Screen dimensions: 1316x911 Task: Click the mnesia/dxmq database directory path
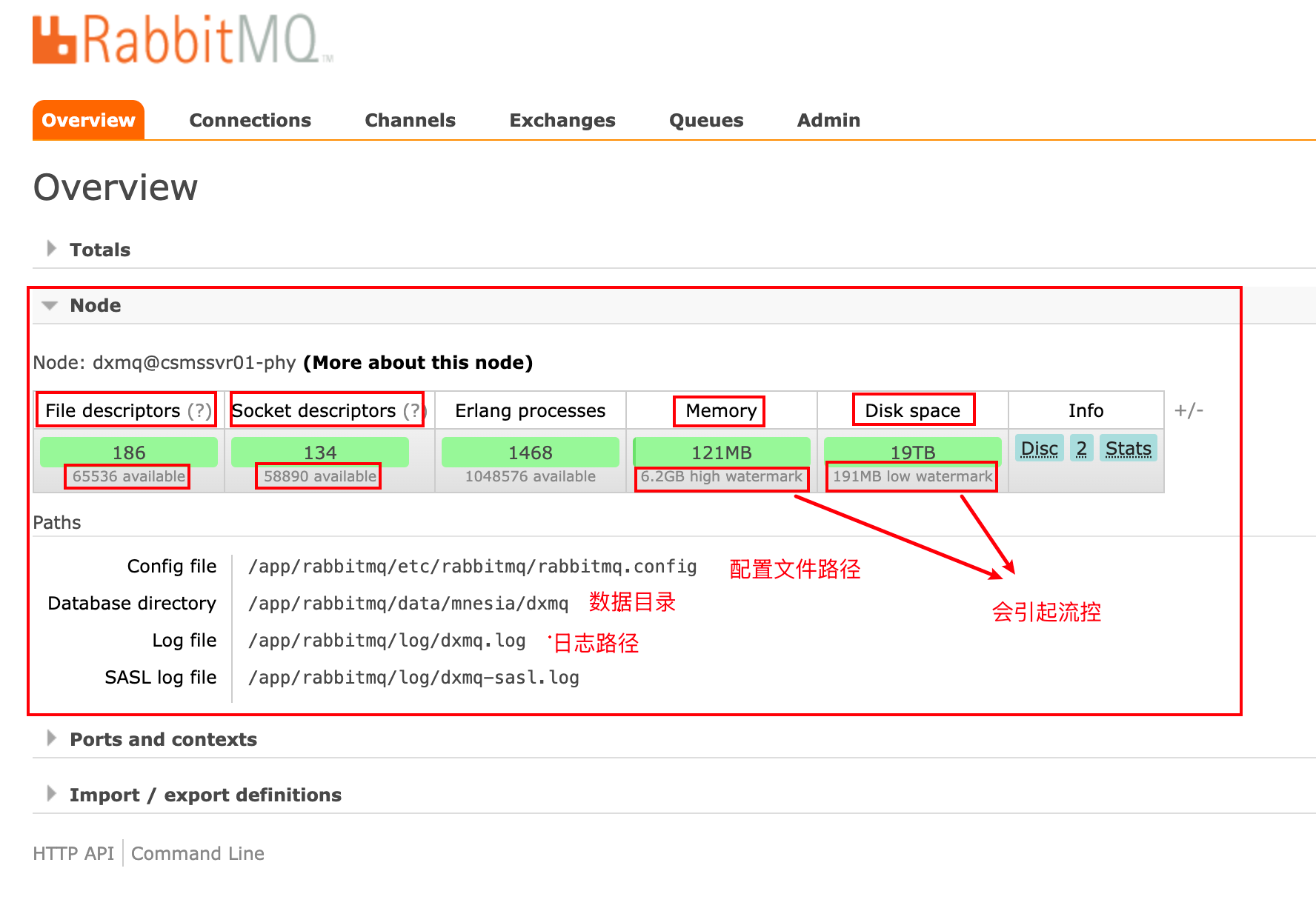408,604
